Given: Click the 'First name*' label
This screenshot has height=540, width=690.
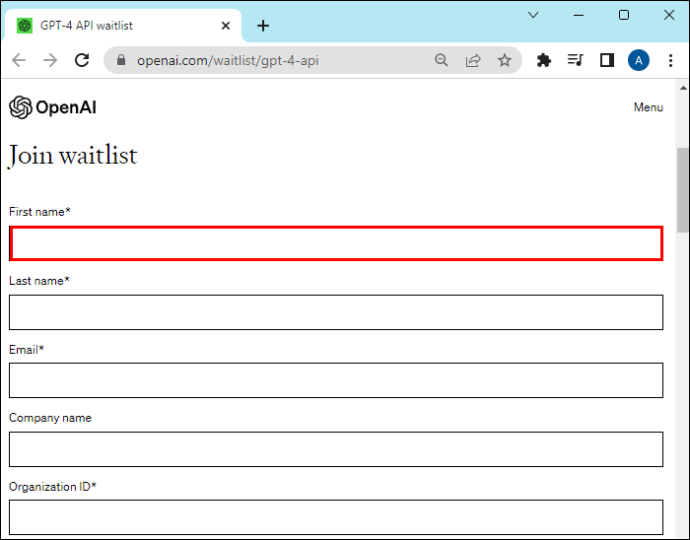Looking at the screenshot, I should pyautogui.click(x=40, y=212).
